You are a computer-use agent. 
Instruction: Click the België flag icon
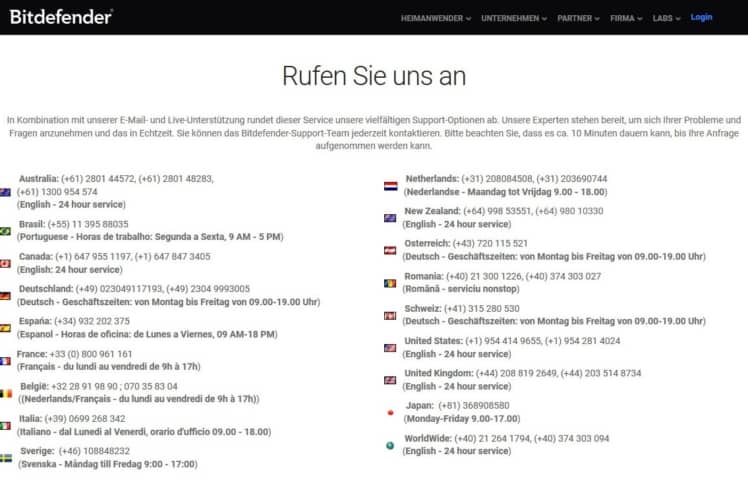tap(6, 393)
